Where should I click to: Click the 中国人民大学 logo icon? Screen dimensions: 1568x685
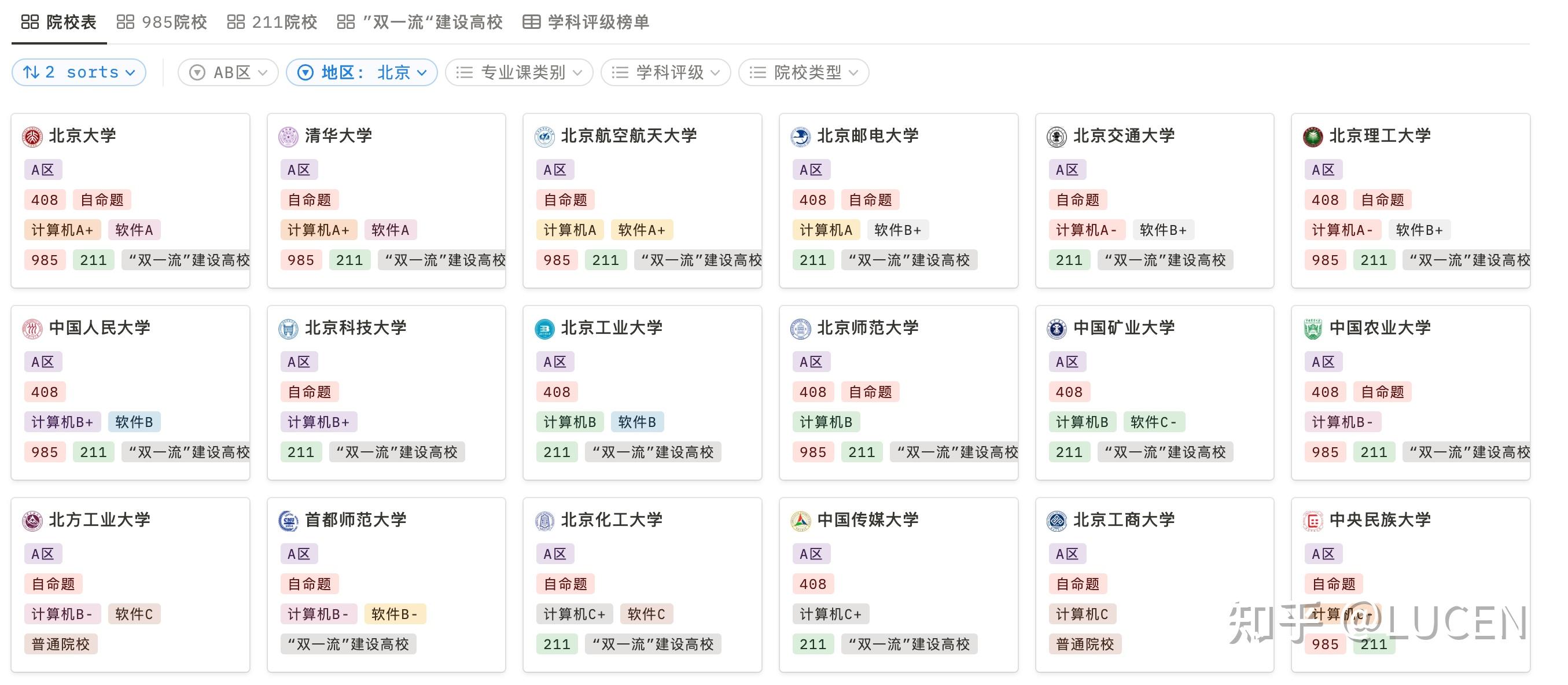(32, 329)
